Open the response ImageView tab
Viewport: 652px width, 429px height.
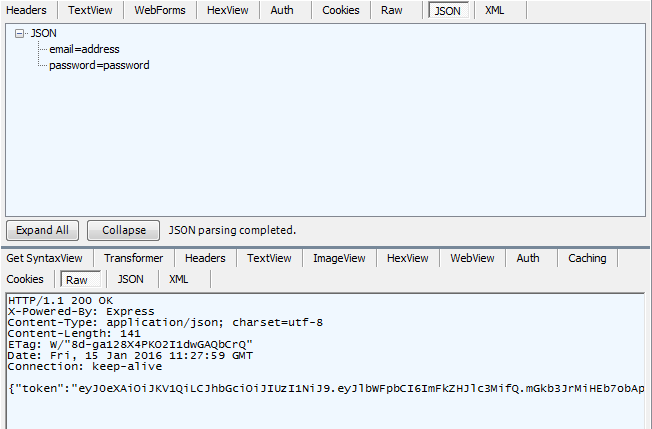click(x=339, y=258)
